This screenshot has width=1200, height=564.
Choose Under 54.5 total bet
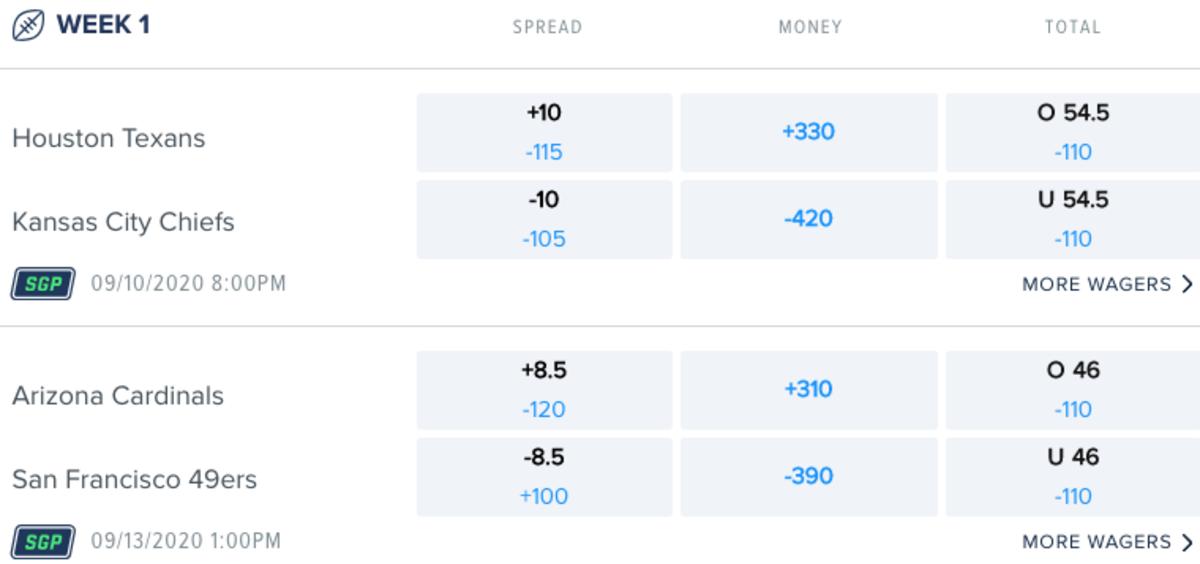(1072, 219)
